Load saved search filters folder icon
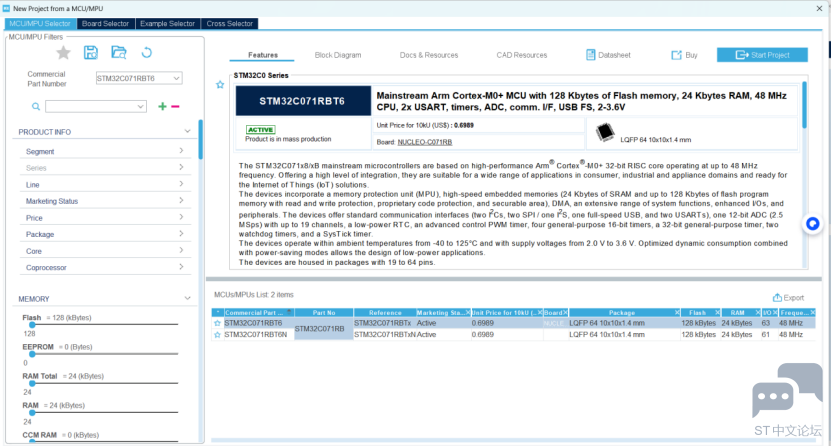831x446 pixels. 119,52
